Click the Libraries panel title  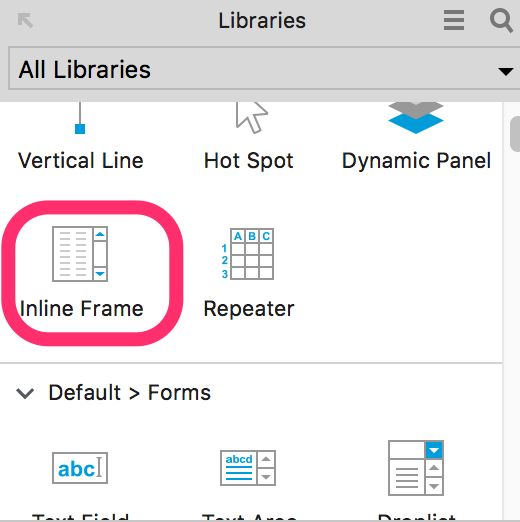(262, 21)
